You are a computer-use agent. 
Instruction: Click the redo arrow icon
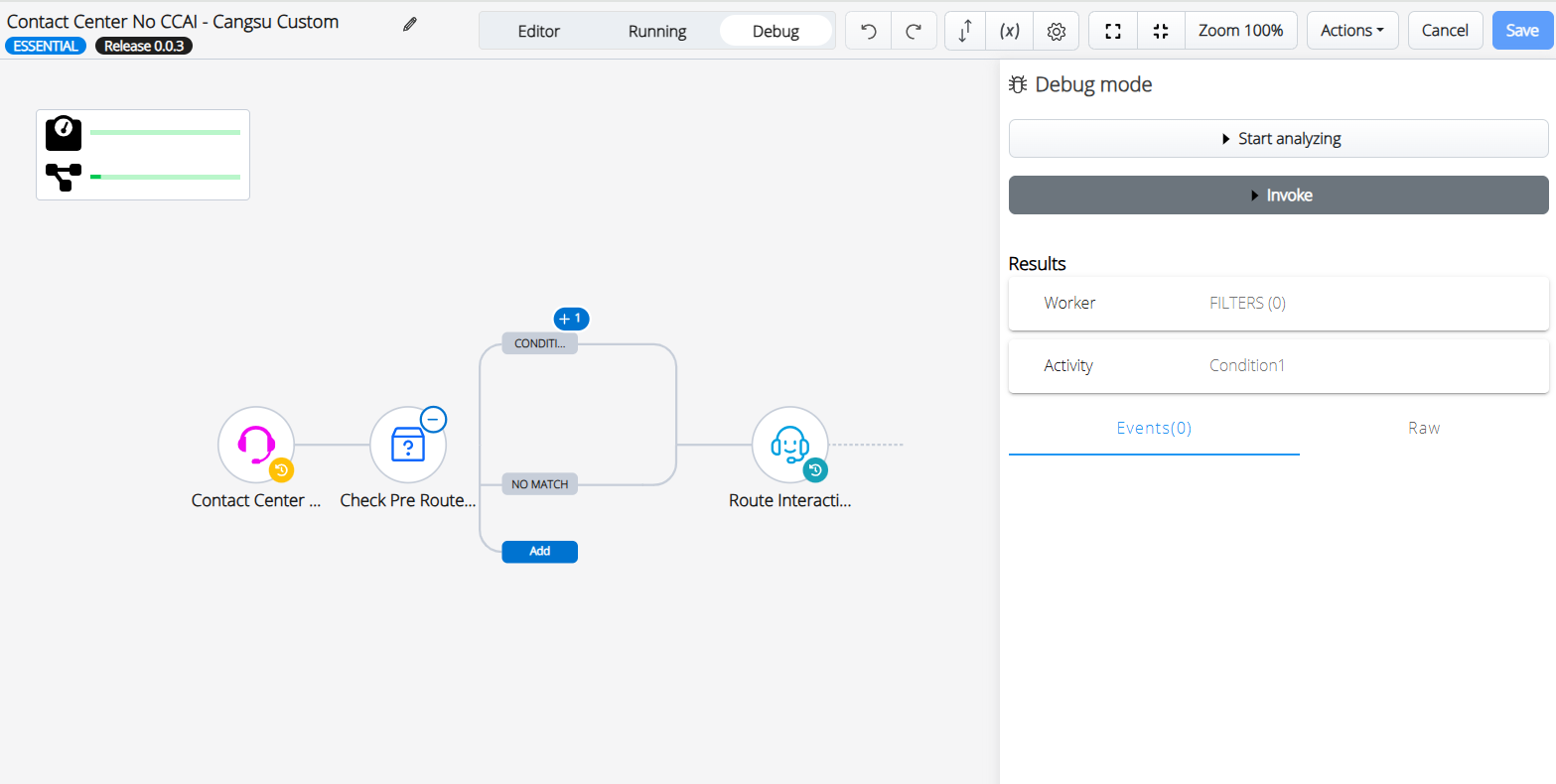[x=914, y=31]
